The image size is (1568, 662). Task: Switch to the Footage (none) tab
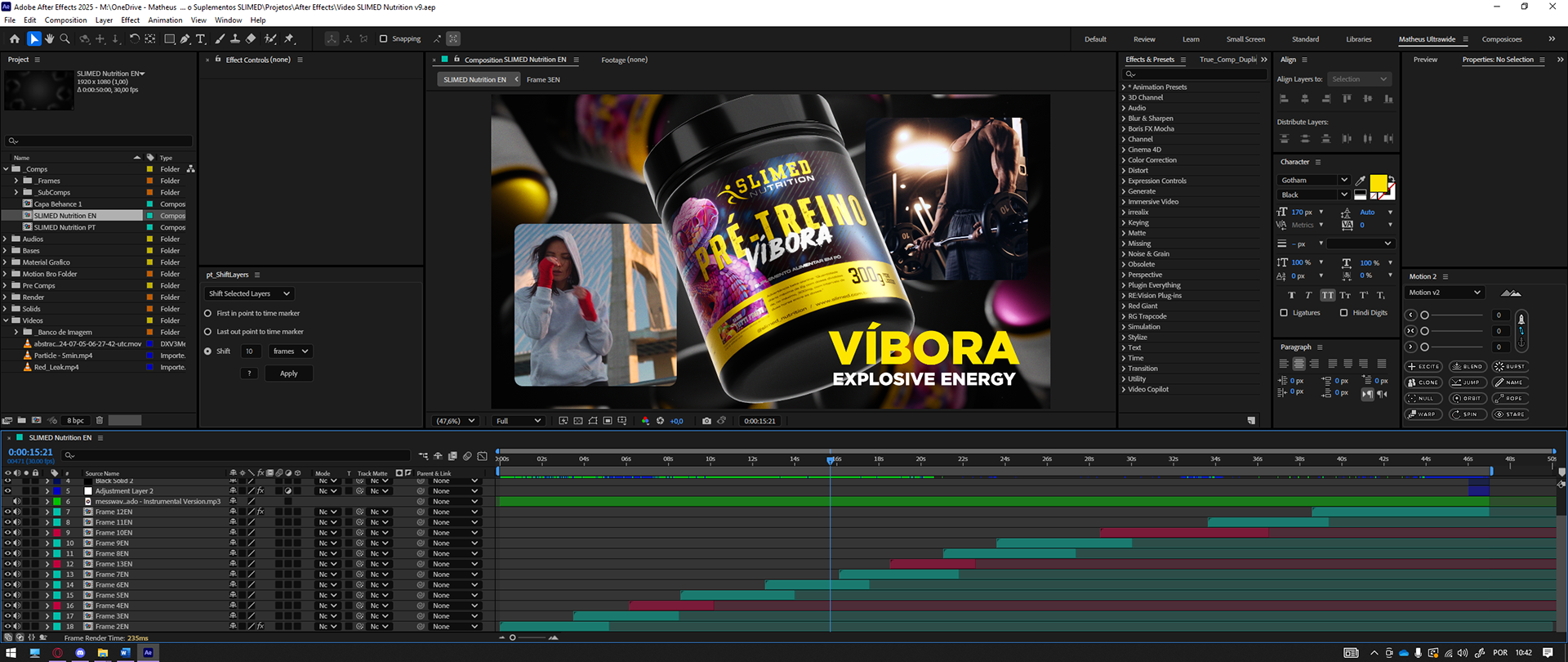tap(624, 60)
